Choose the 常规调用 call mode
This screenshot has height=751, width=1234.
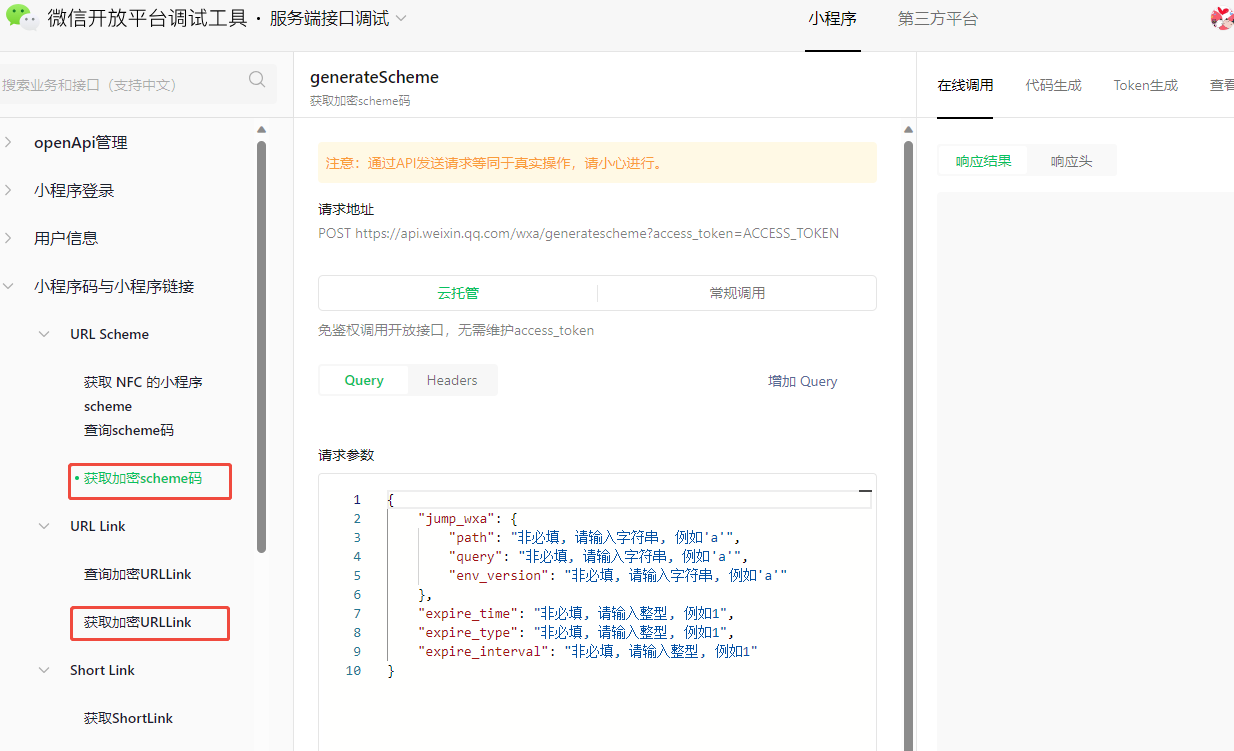click(737, 293)
